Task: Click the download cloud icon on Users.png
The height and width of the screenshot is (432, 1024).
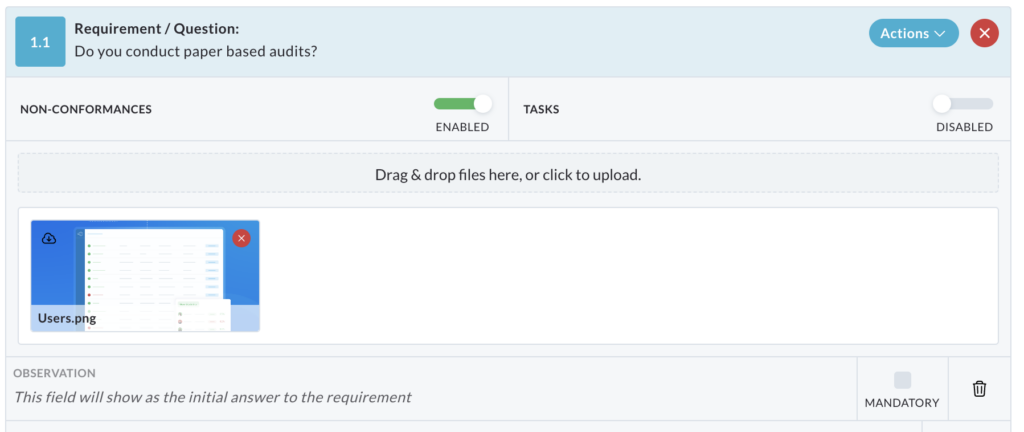Action: coord(49,239)
